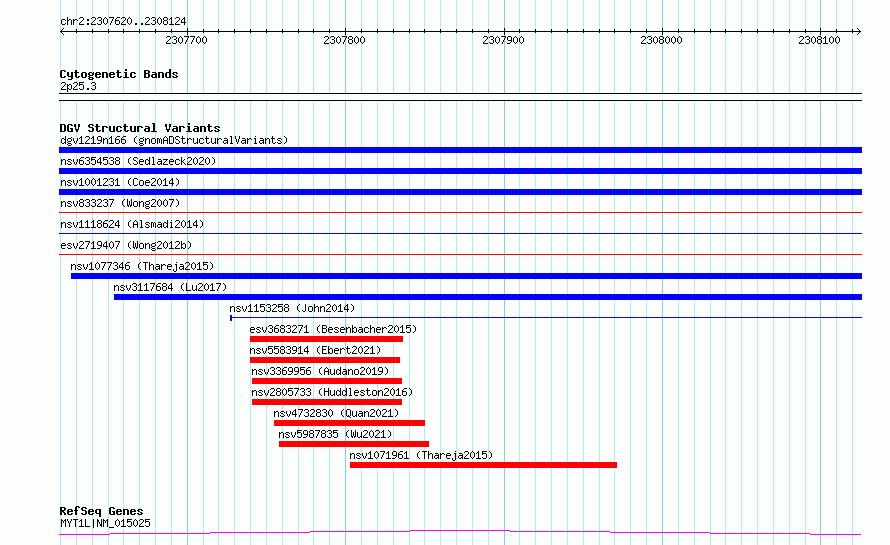Open nsv3117684 (Lu2017) label
Image resolution: width=890 pixels, height=545 pixels.
(x=170, y=287)
